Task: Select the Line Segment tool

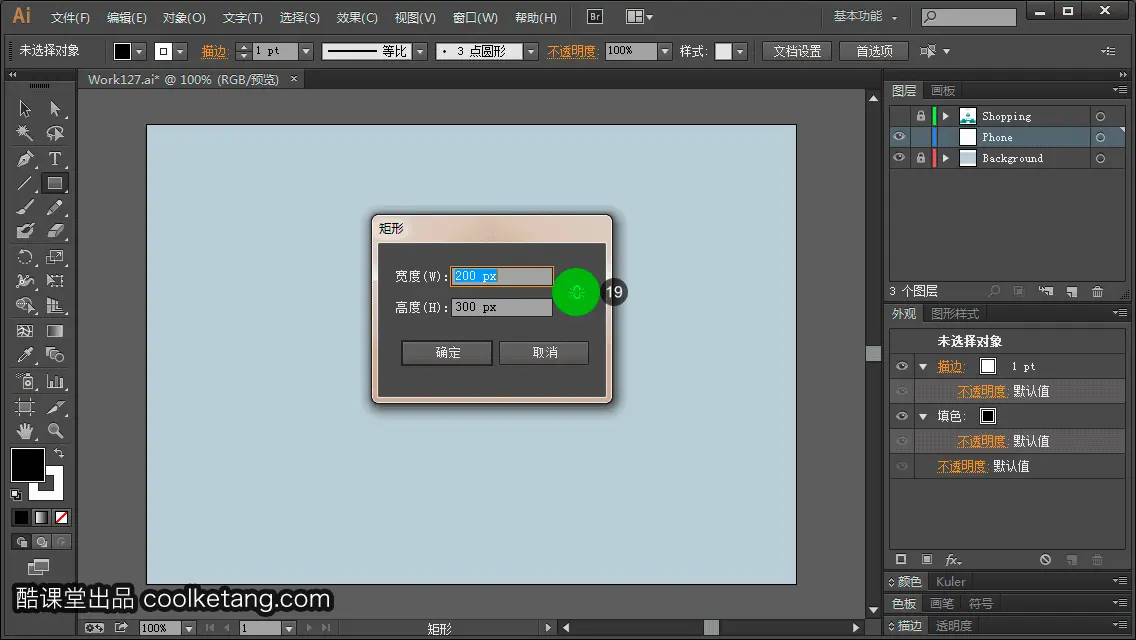Action: point(25,183)
